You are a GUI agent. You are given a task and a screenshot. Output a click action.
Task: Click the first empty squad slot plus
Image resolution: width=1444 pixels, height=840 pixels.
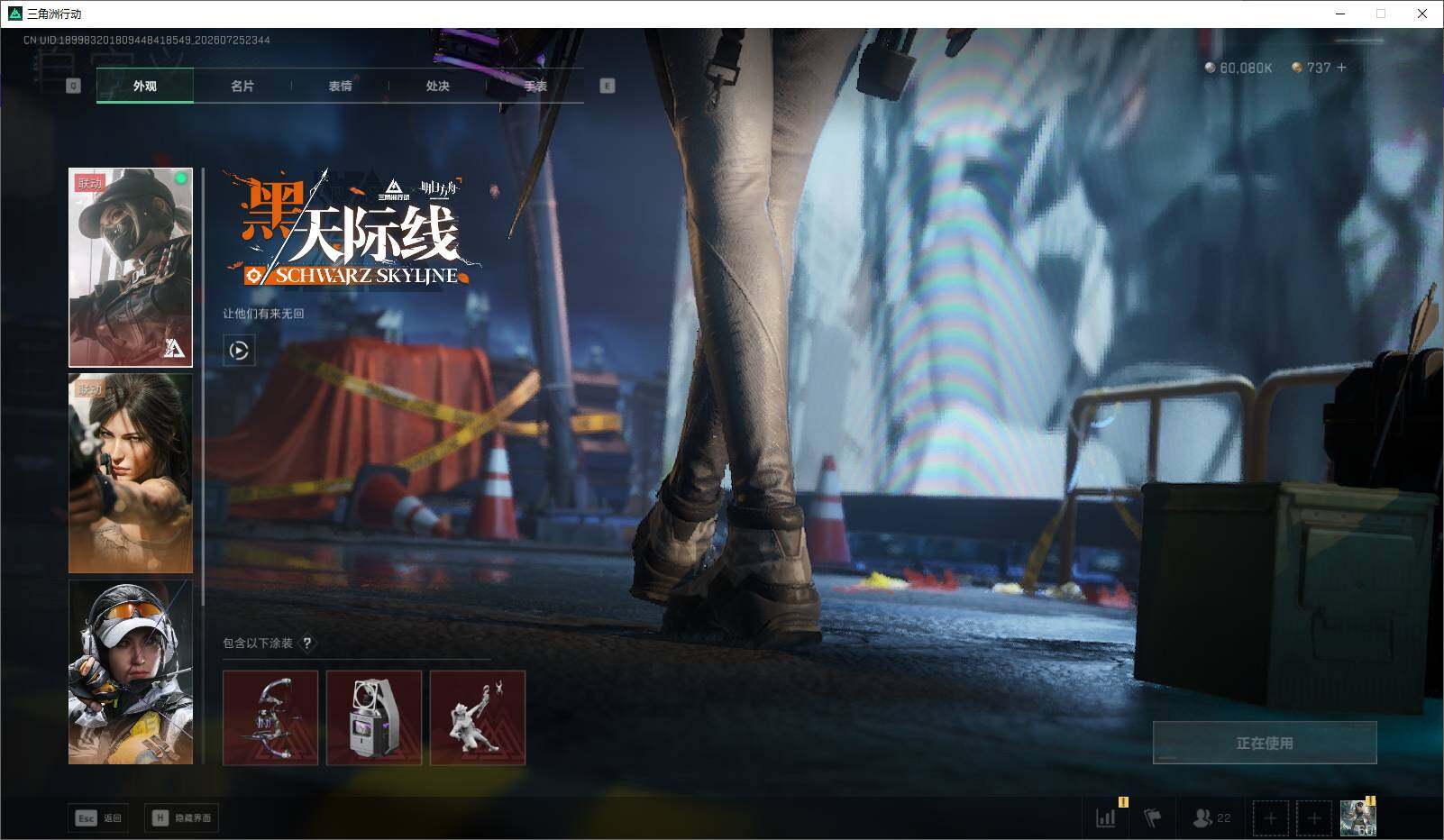click(1271, 818)
